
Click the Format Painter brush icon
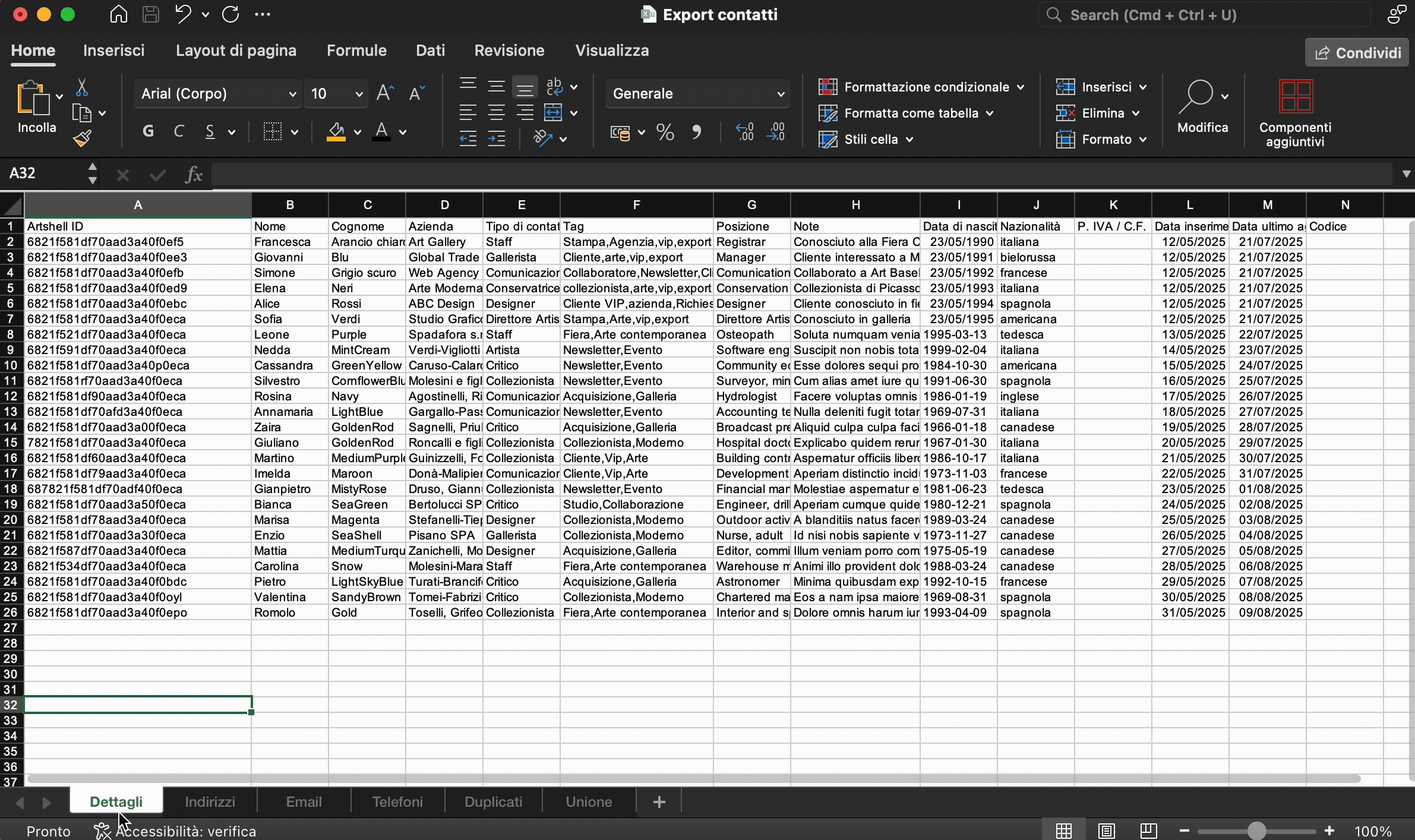point(82,138)
